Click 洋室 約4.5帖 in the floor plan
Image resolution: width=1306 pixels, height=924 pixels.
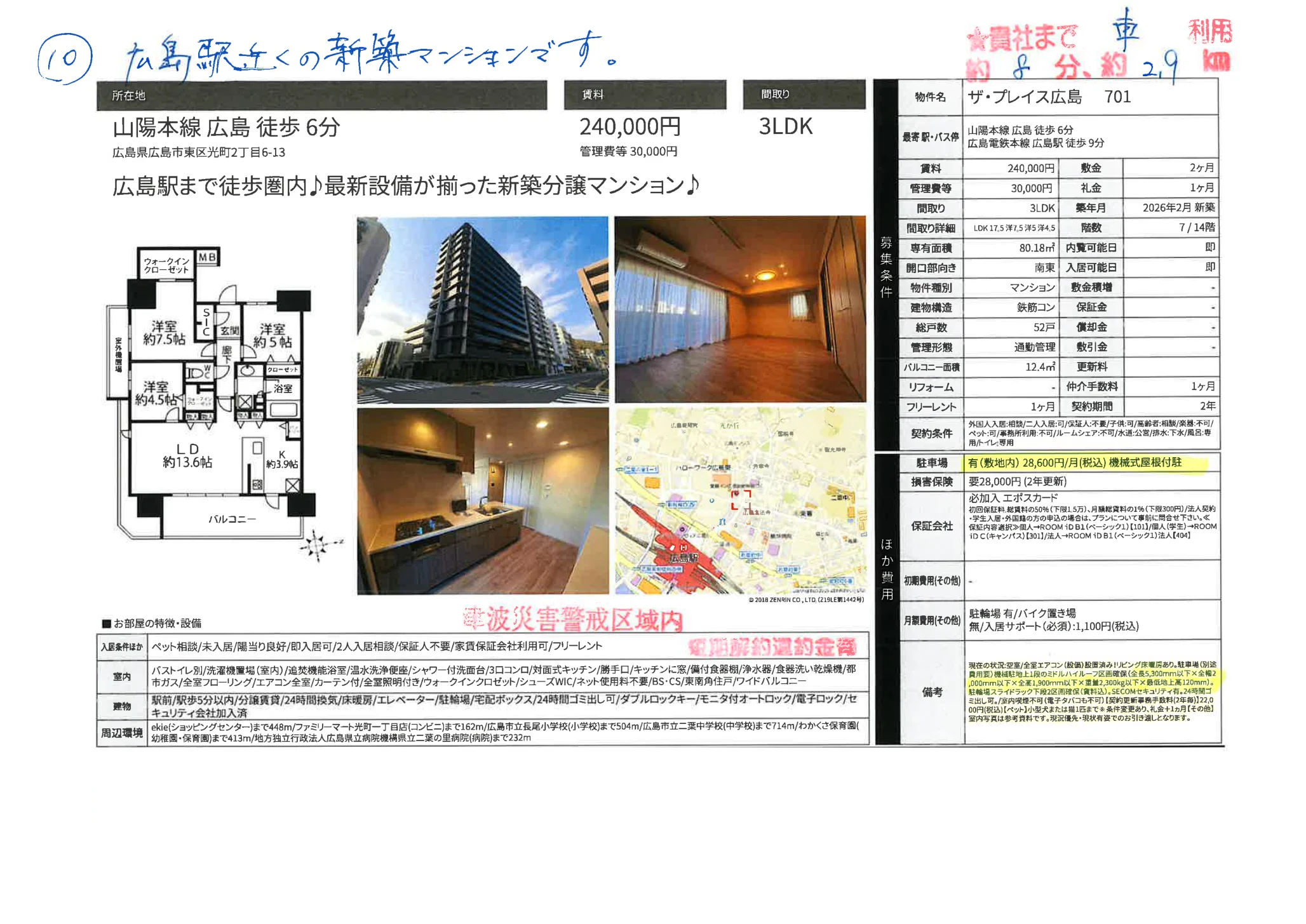[156, 393]
